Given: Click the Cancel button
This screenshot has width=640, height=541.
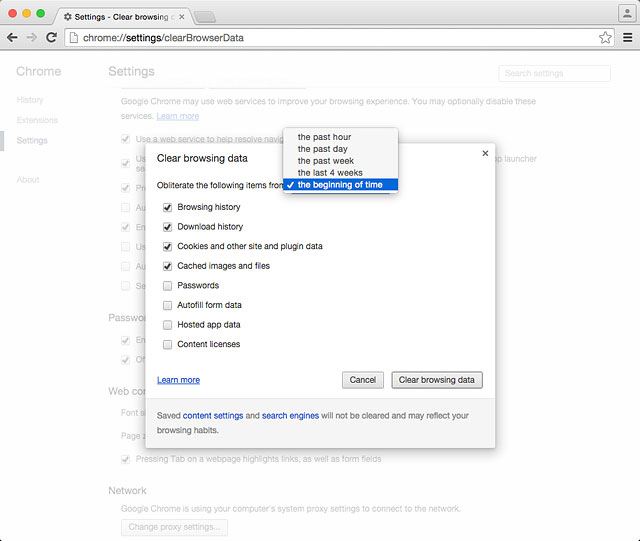Looking at the screenshot, I should click(362, 380).
